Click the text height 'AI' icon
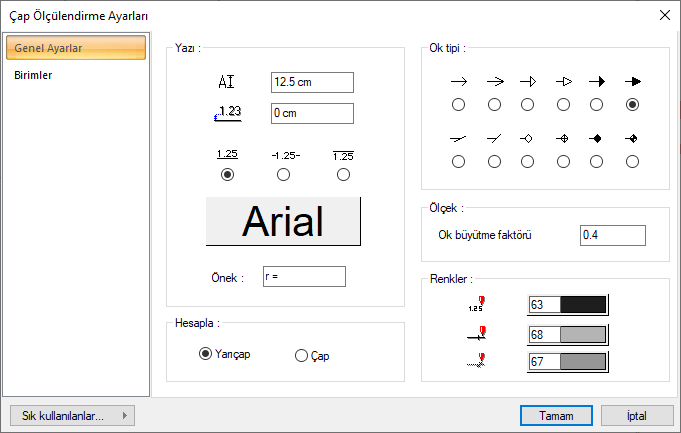681x433 pixels. (x=227, y=82)
